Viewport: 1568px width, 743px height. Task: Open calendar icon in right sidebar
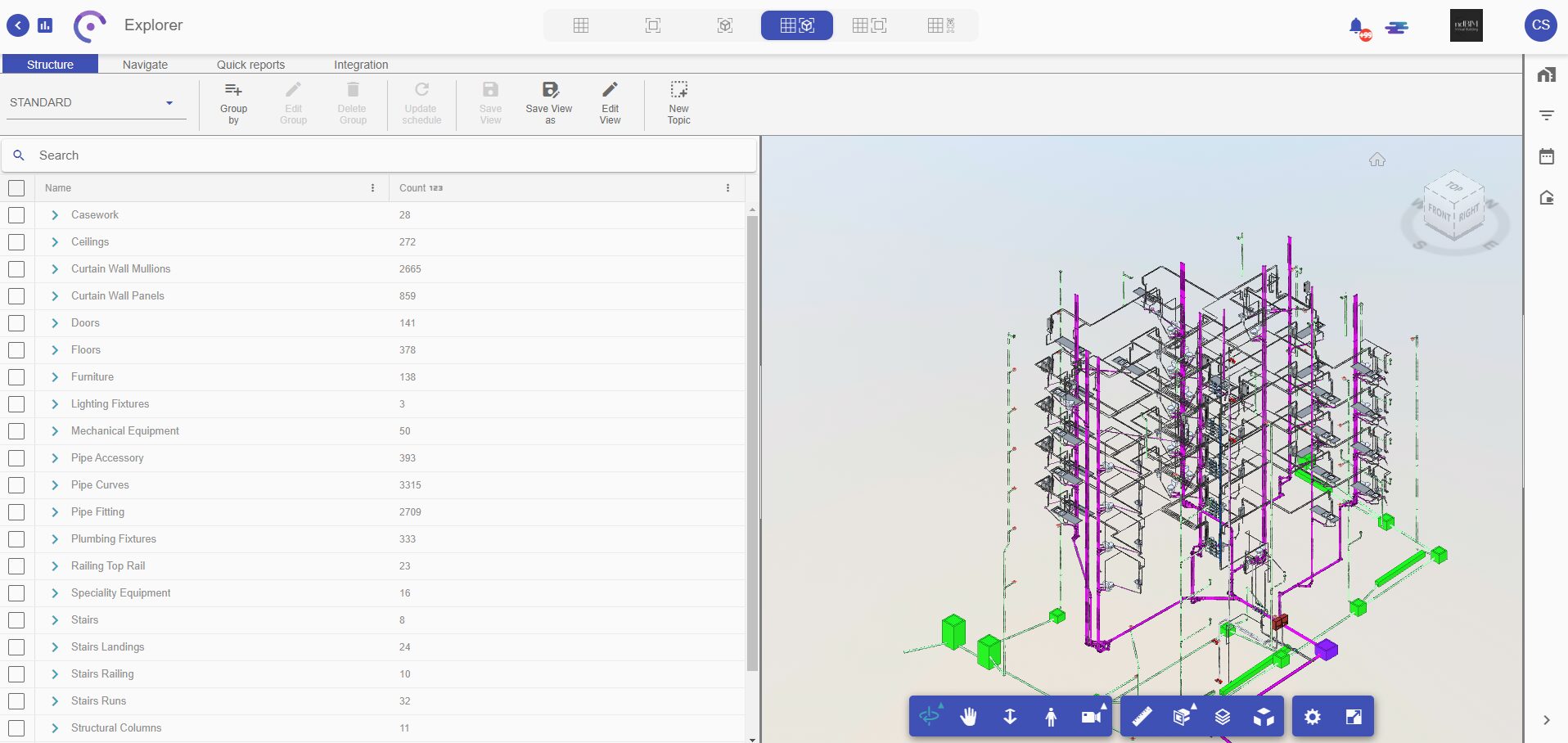tap(1546, 156)
